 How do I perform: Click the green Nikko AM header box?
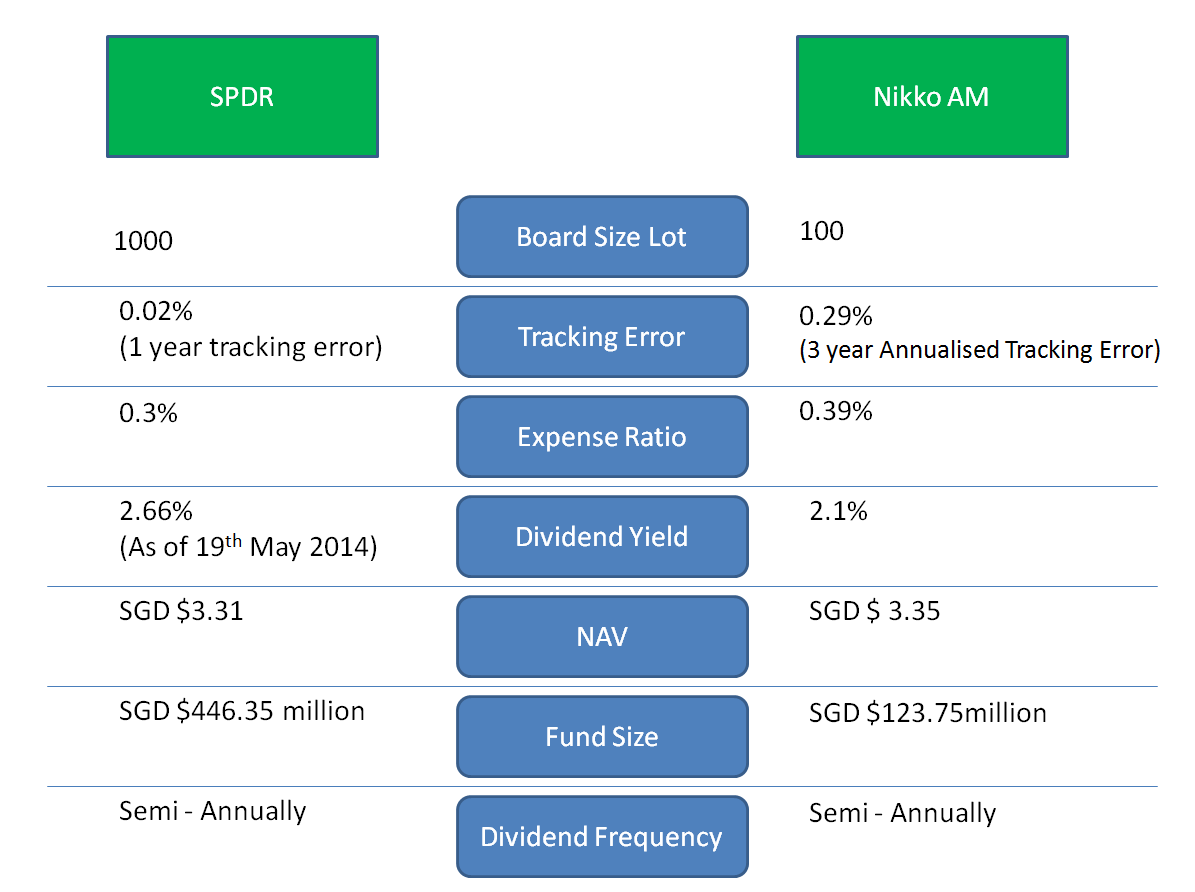pos(932,97)
